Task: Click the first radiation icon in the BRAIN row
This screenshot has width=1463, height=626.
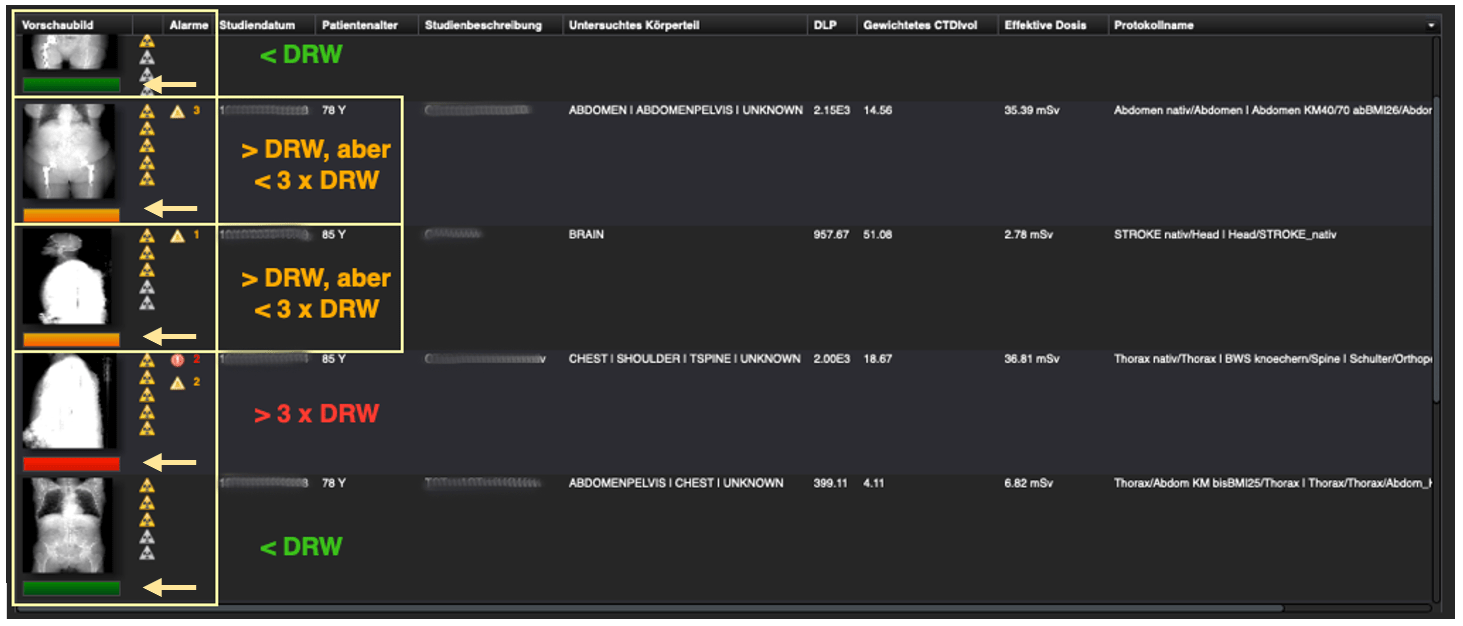Action: point(147,236)
